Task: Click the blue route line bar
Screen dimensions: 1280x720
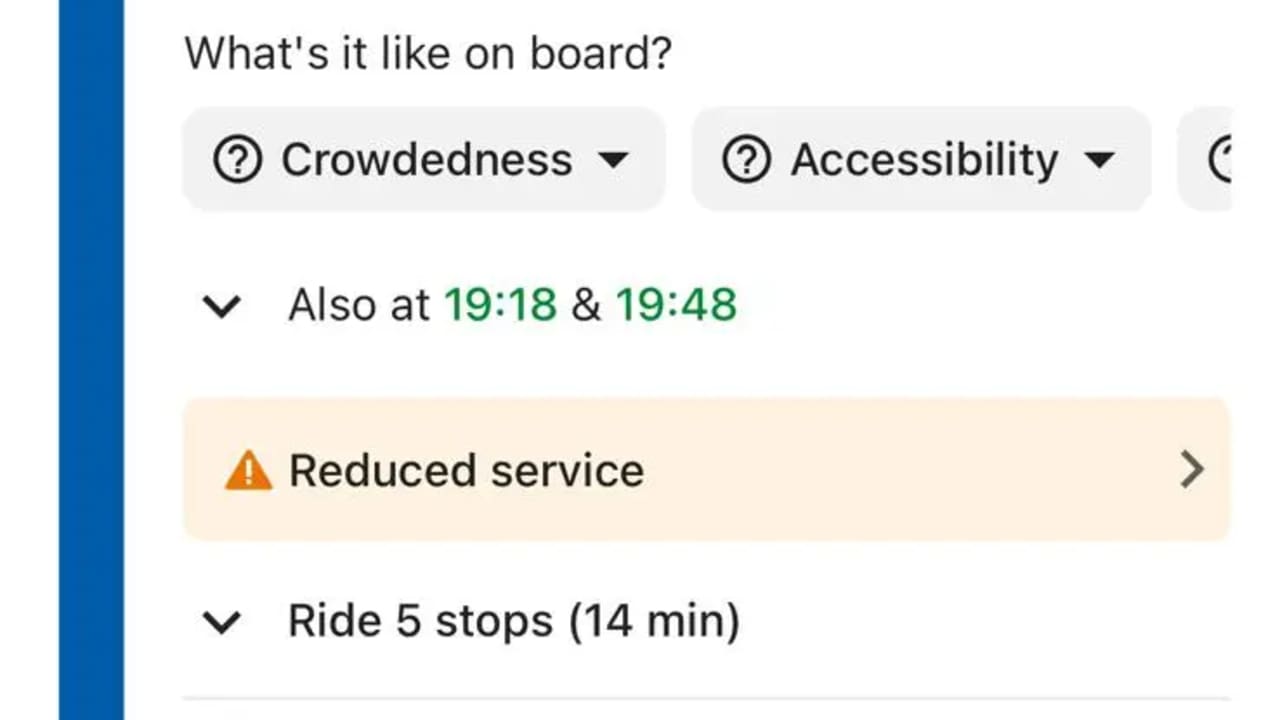Action: (92, 360)
